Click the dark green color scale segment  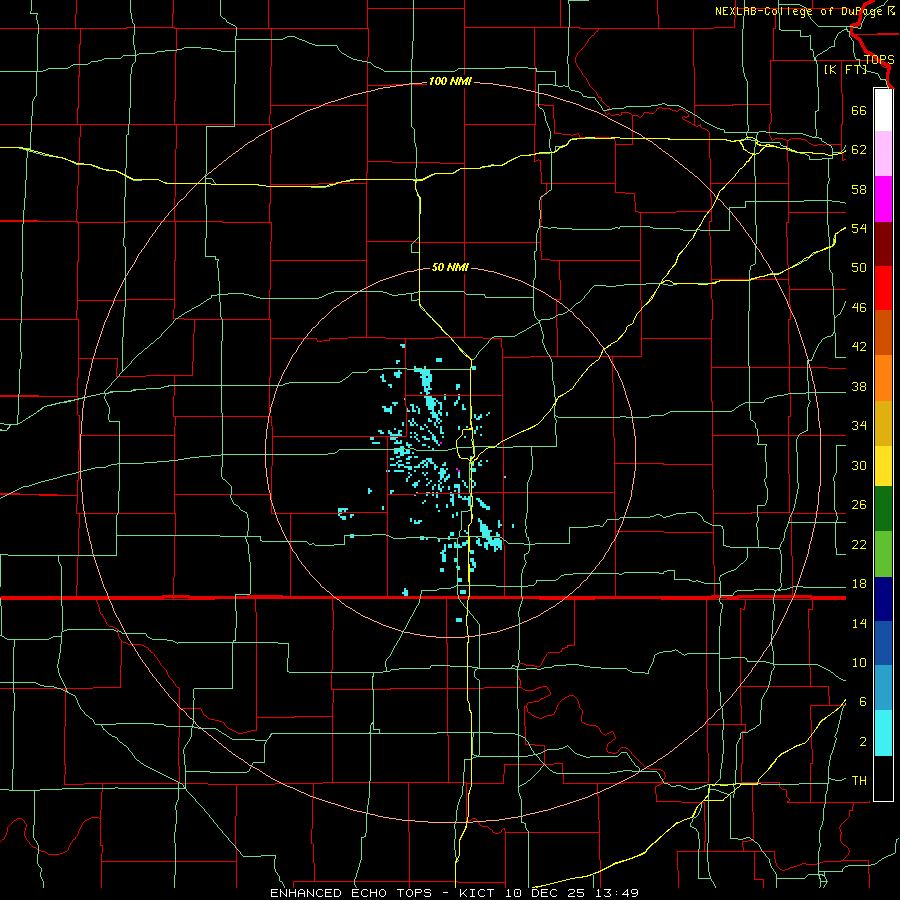click(883, 509)
